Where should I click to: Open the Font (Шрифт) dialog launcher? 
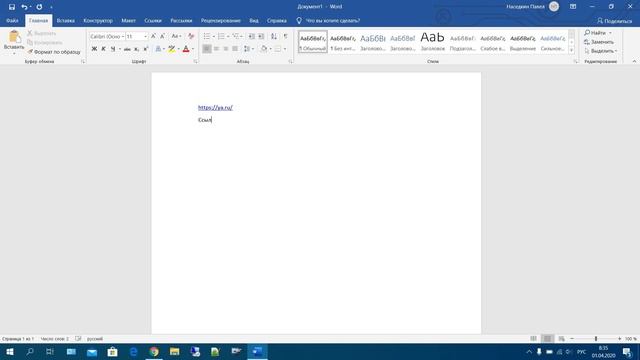(196, 62)
